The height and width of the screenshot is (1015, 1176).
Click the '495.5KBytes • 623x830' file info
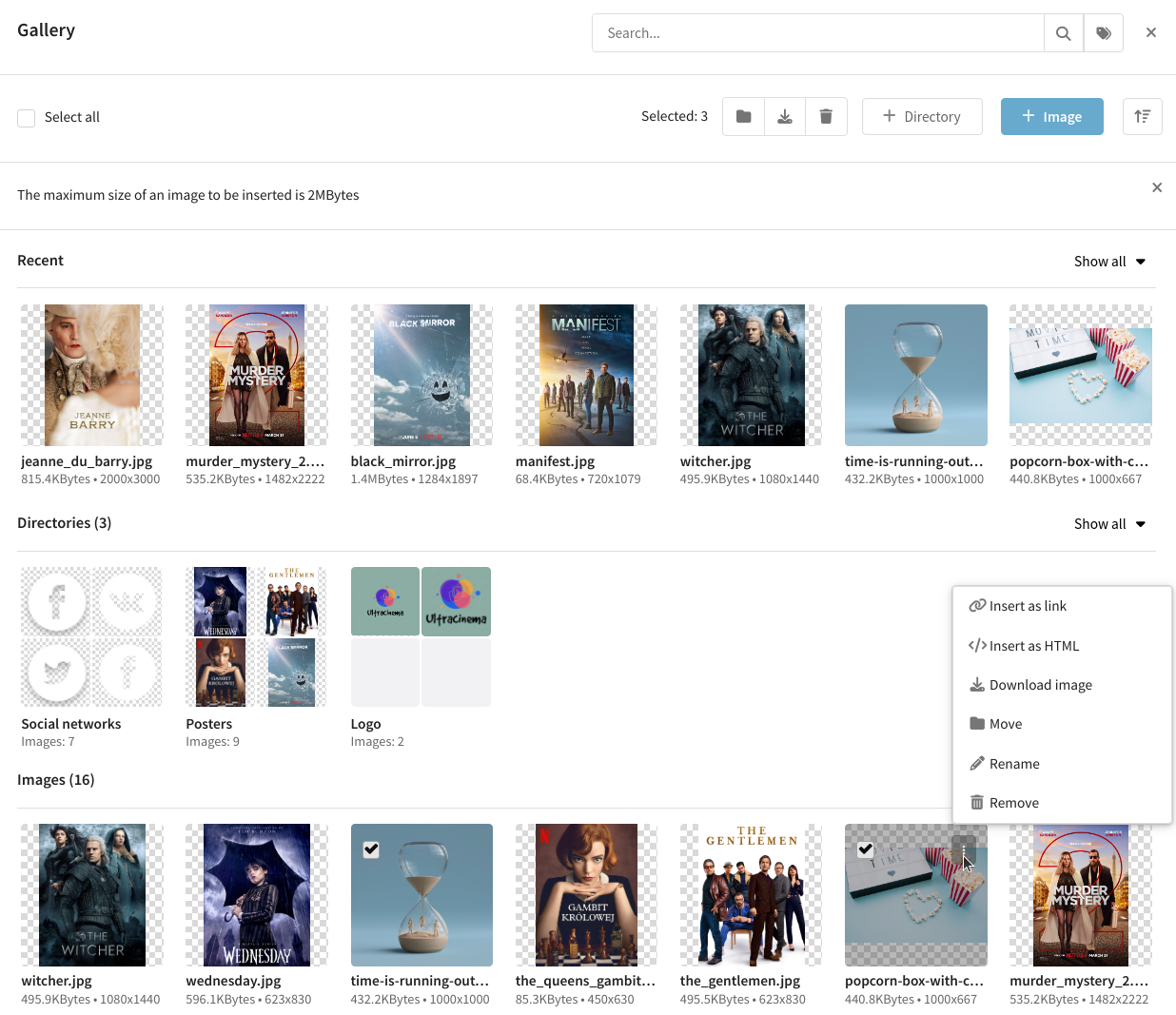click(743, 1000)
